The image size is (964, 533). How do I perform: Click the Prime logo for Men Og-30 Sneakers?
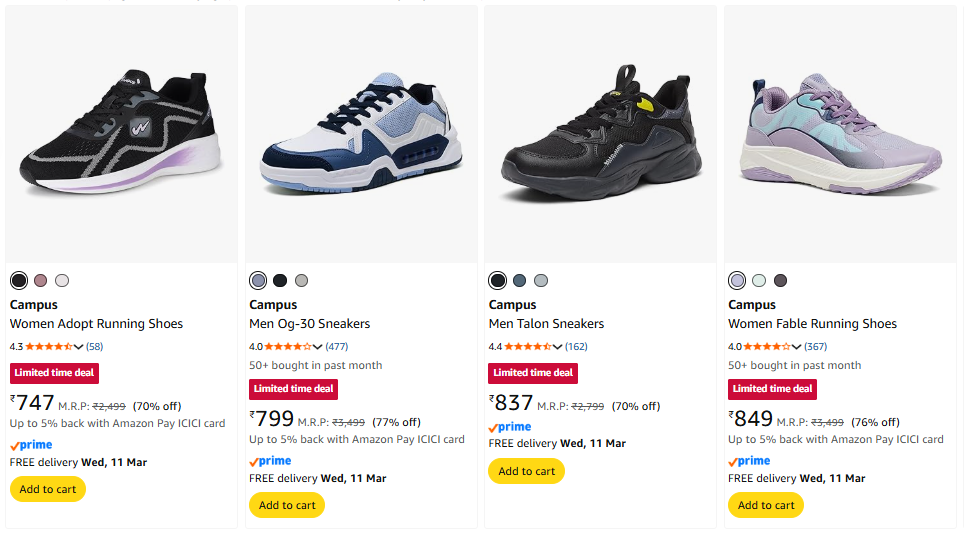[x=270, y=460]
